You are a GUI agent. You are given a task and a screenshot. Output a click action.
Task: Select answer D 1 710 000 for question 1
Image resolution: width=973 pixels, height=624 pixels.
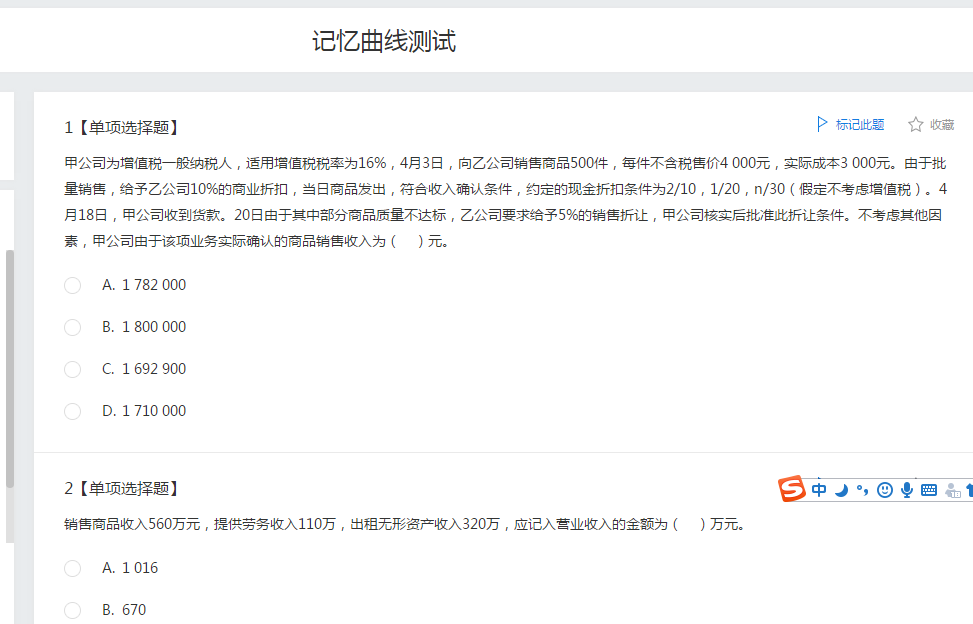pos(72,411)
